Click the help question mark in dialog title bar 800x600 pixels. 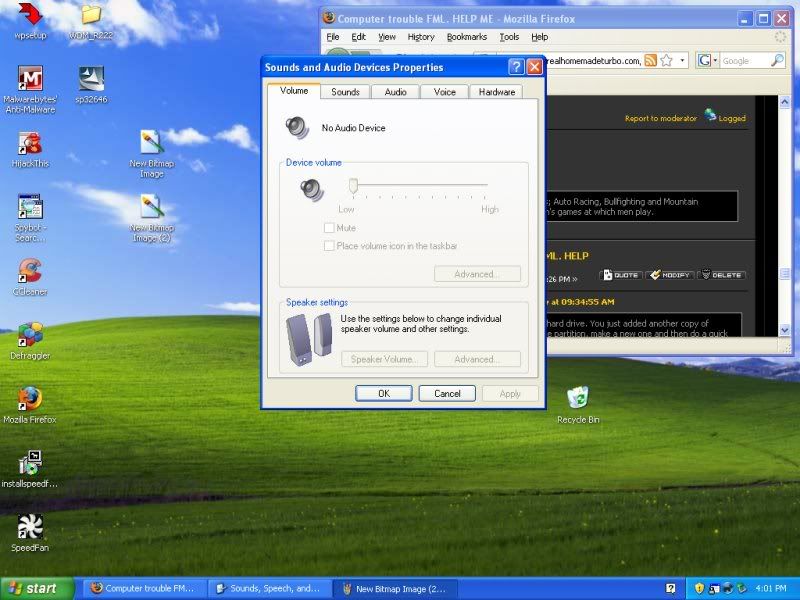pyautogui.click(x=516, y=67)
